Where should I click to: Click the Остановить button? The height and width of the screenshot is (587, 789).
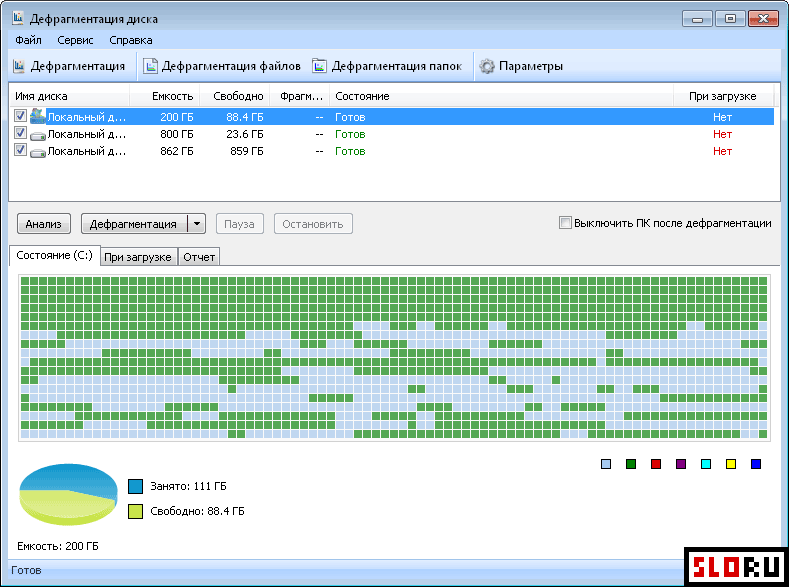click(x=313, y=224)
